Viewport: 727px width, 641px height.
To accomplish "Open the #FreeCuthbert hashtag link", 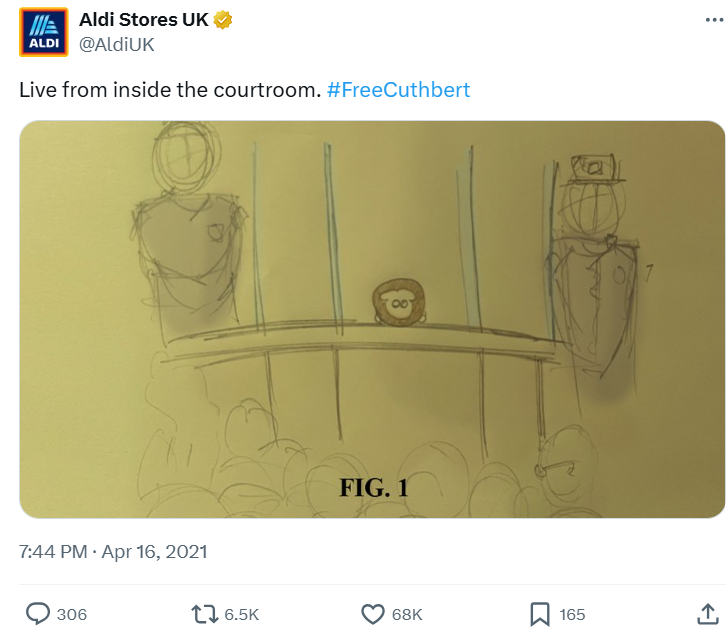I will (398, 90).
